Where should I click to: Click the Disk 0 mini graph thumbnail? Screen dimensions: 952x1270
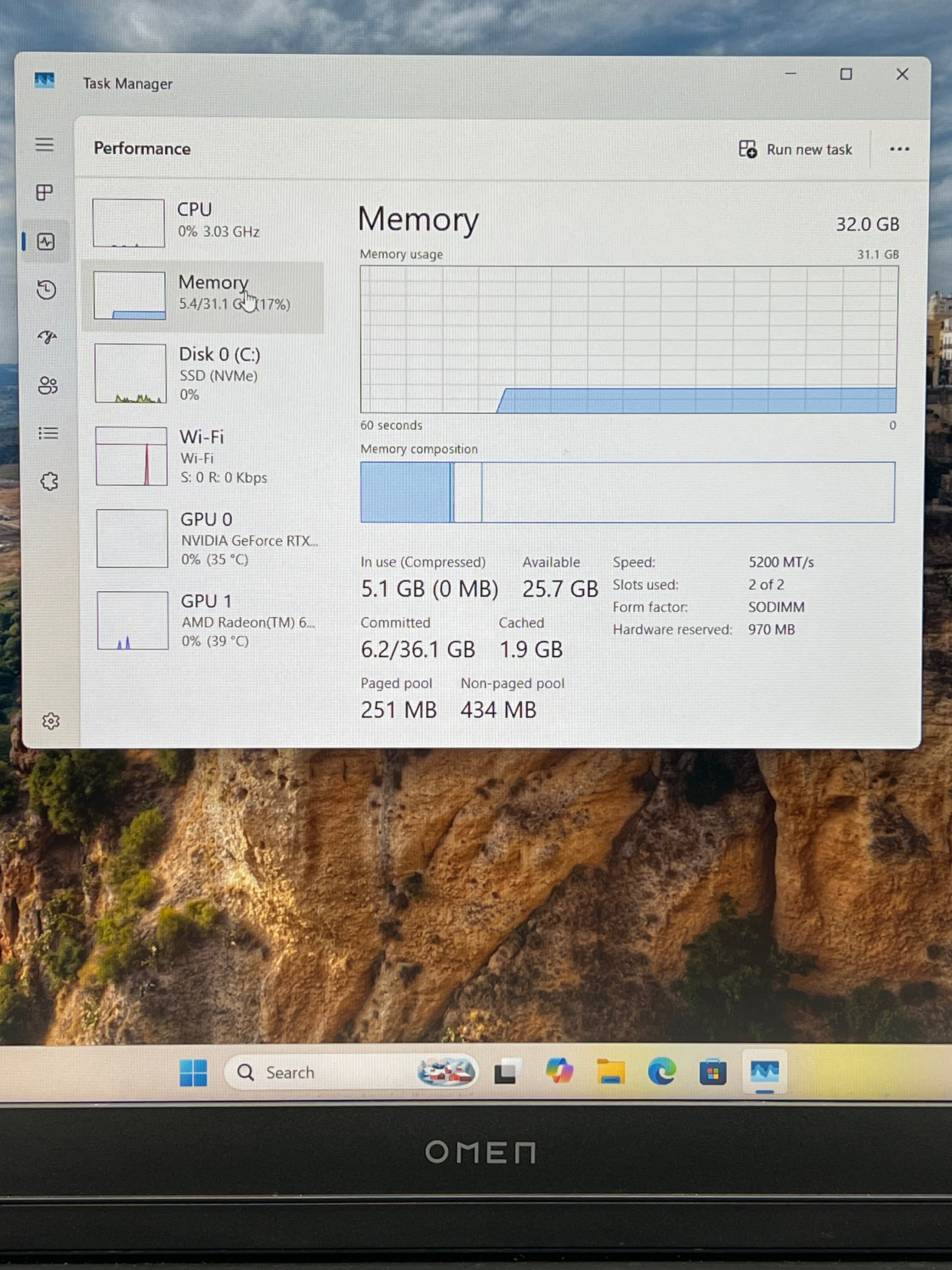pos(130,373)
